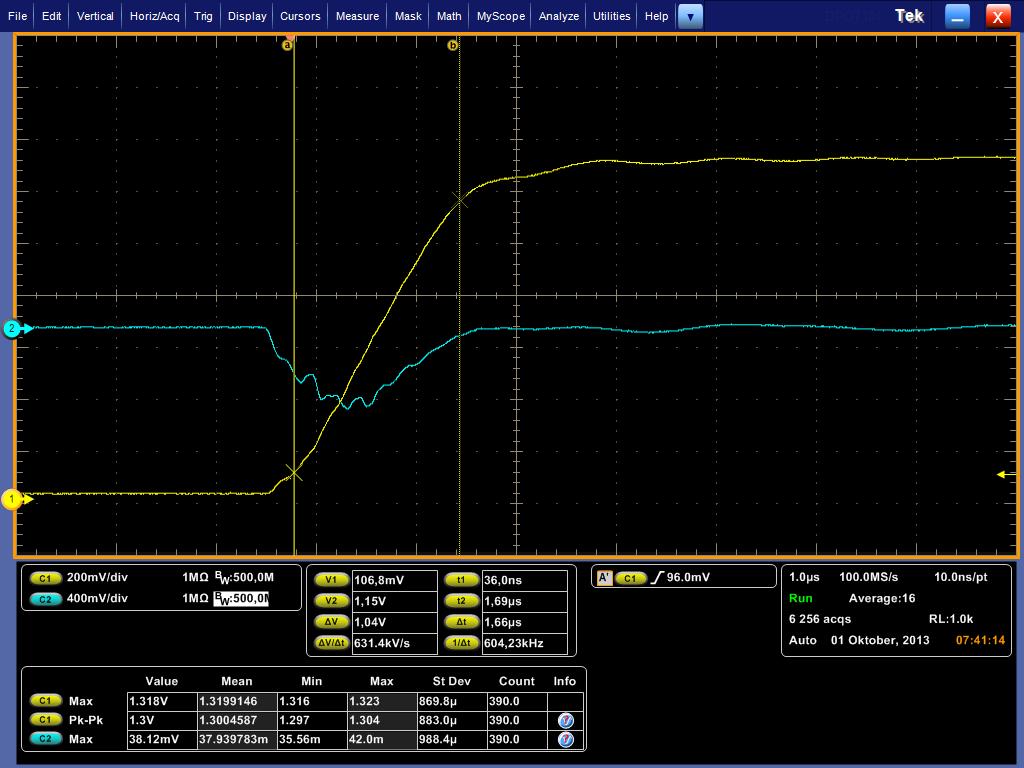
Task: Open the Utilities menu
Action: (612, 16)
